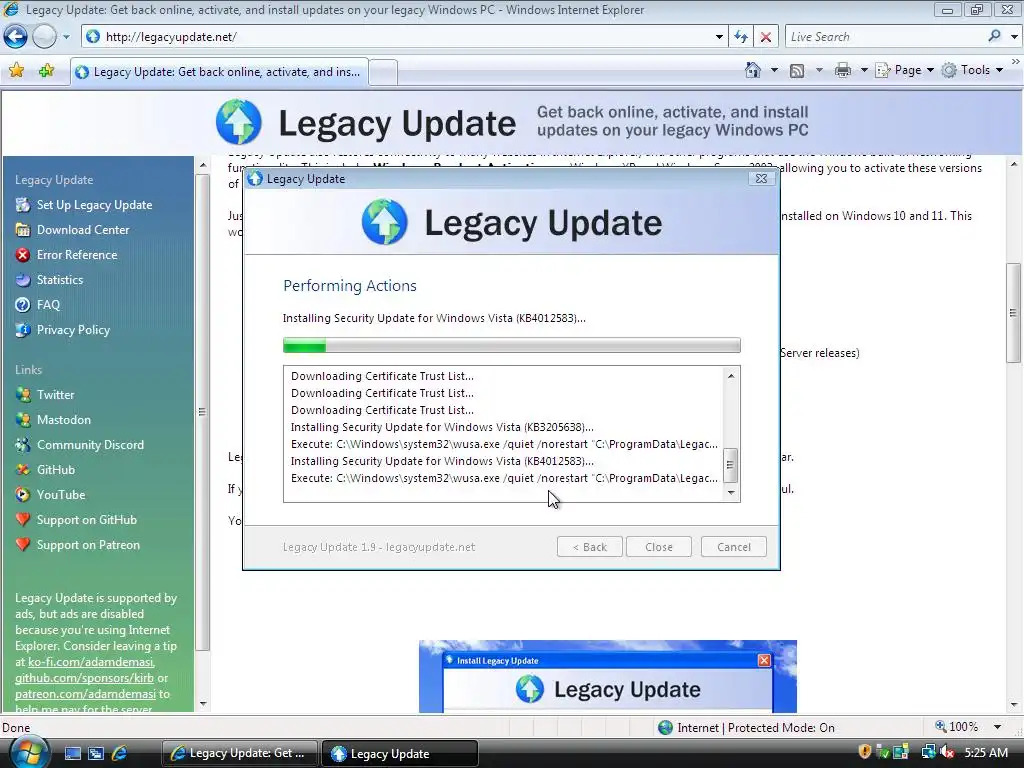Viewport: 1024px width, 768px height.
Task: Expand the address bar history dropdown
Action: 719,37
